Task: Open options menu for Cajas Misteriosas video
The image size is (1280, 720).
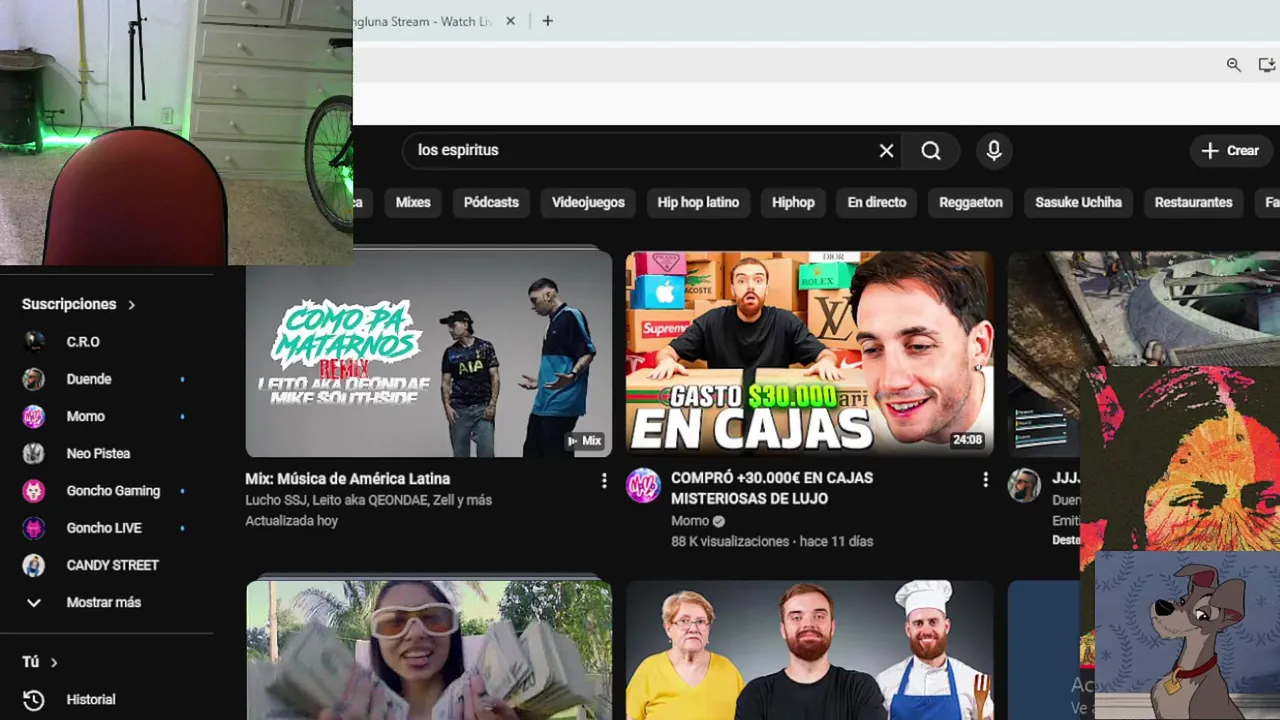Action: click(985, 480)
